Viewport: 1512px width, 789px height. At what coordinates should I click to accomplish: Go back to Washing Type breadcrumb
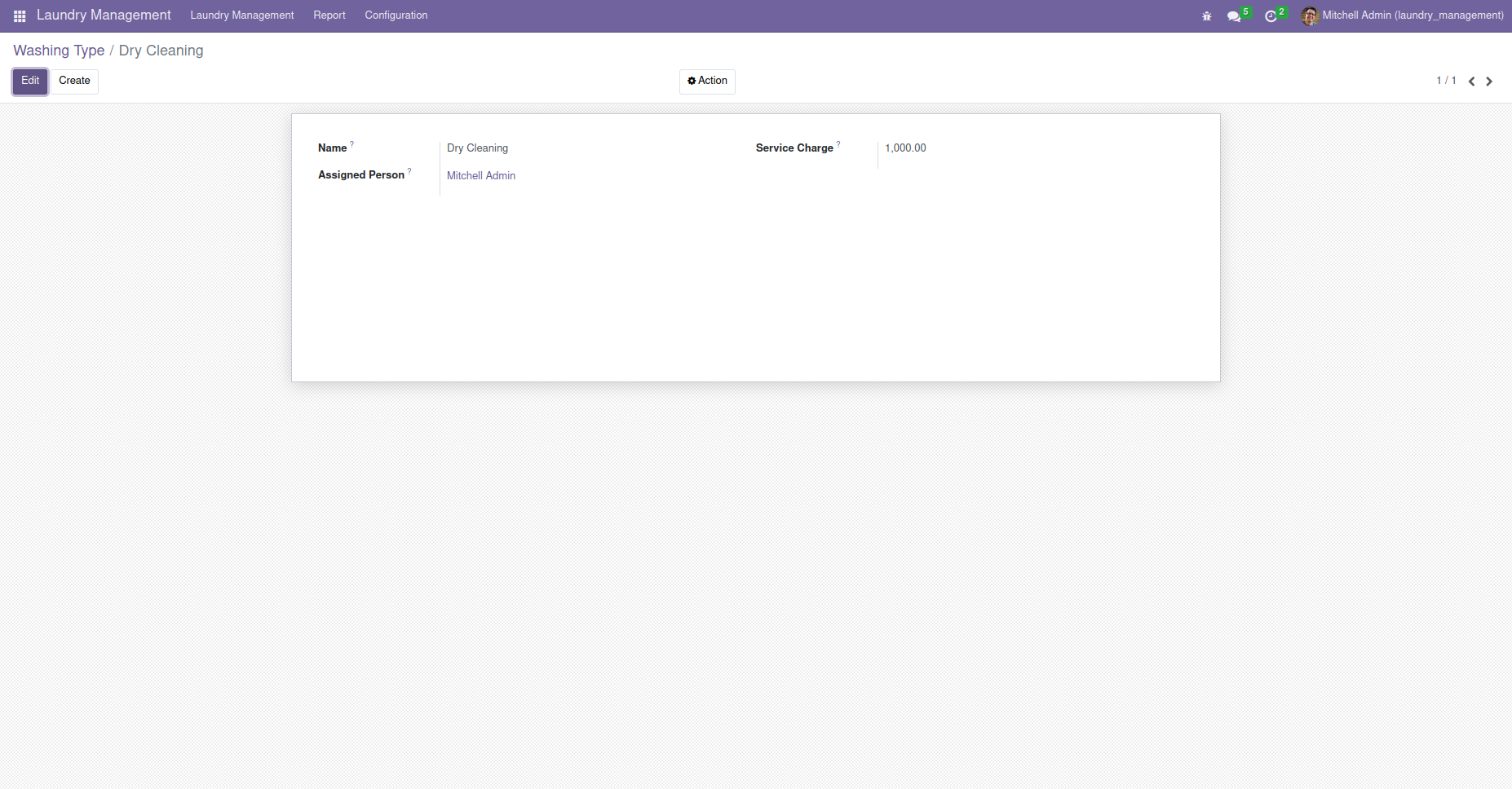point(59,51)
